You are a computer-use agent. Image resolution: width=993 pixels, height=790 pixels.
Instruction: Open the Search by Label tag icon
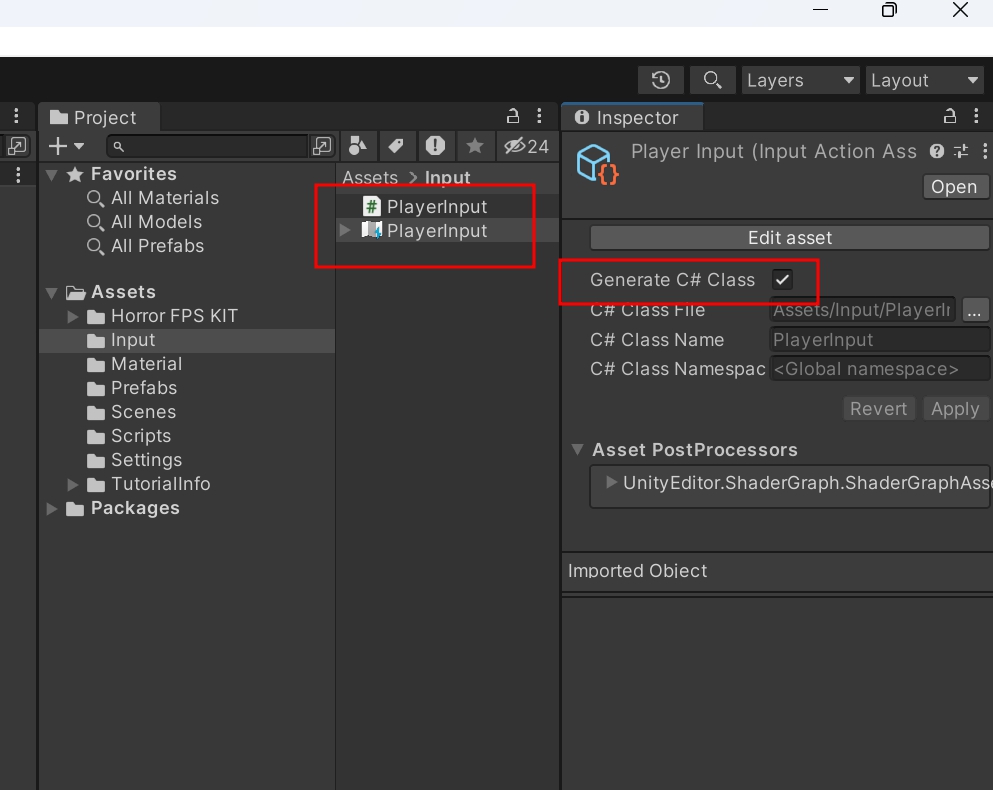396,146
